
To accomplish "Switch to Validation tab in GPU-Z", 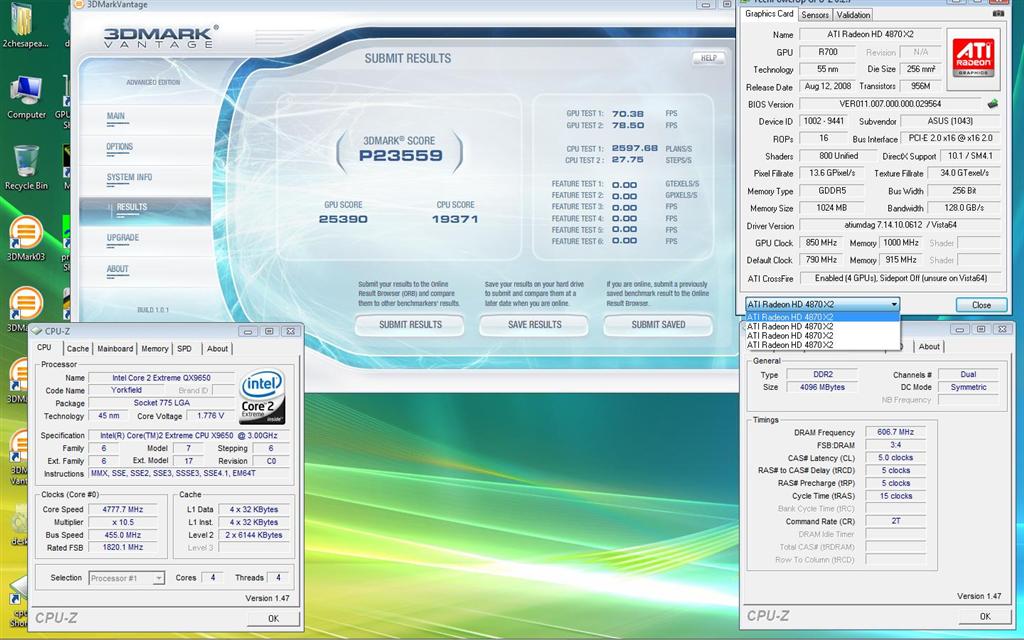I will (853, 14).
